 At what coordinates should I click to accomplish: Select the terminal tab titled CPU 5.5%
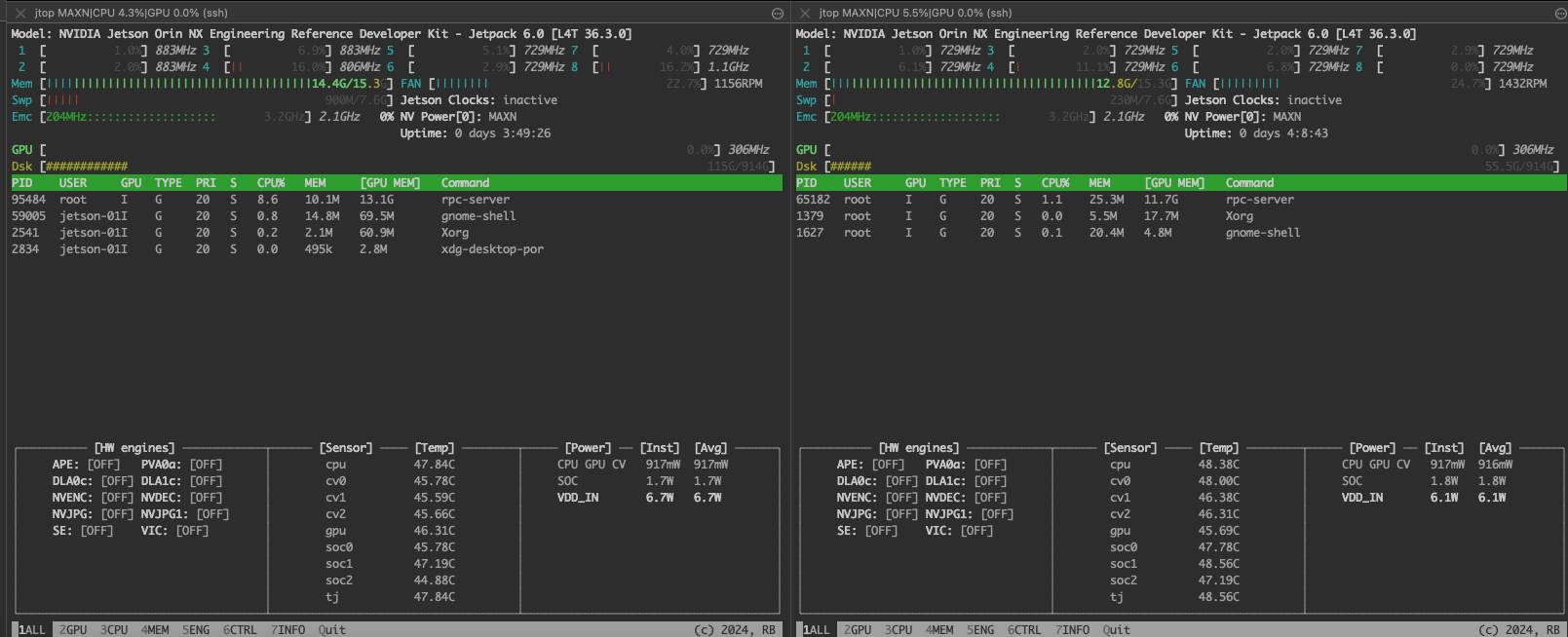point(915,13)
